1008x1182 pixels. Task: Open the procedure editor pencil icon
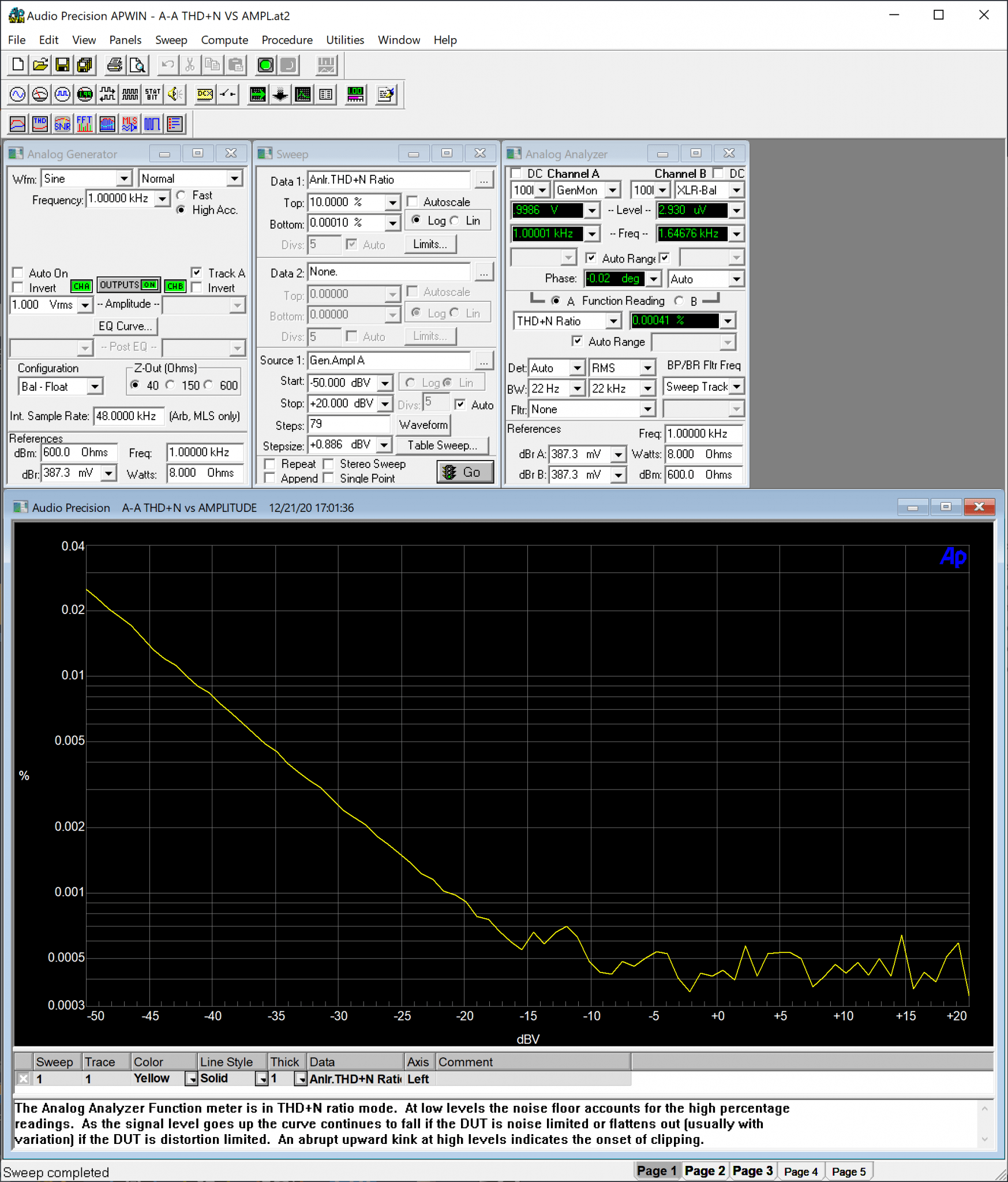click(x=386, y=94)
